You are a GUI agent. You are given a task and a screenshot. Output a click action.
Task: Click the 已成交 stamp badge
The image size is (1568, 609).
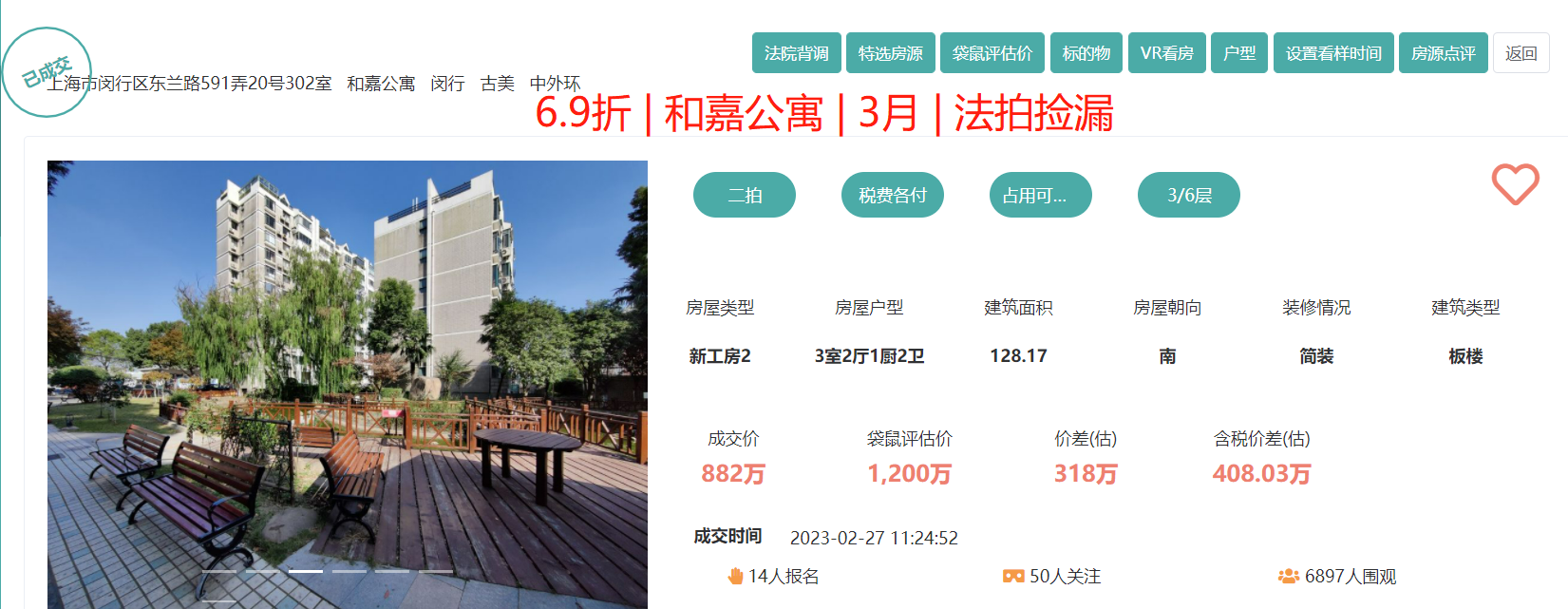click(46, 71)
